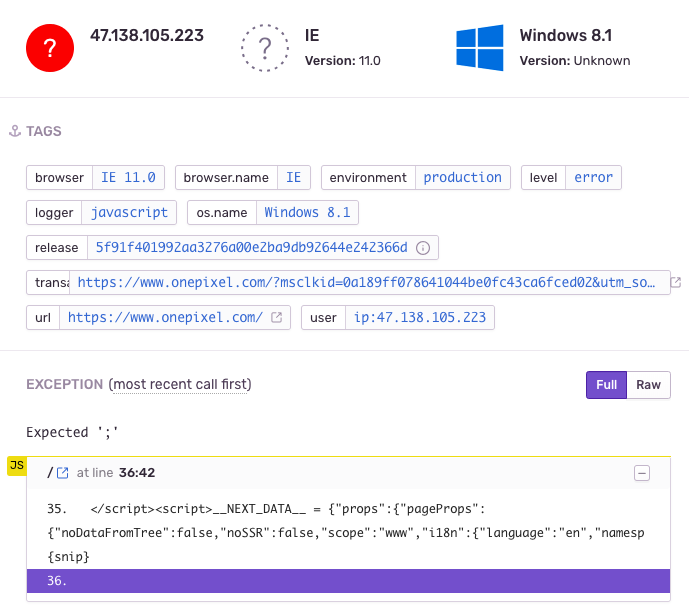Select highlighted code line 36
Image resolution: width=689 pixels, height=609 pixels.
pos(348,581)
